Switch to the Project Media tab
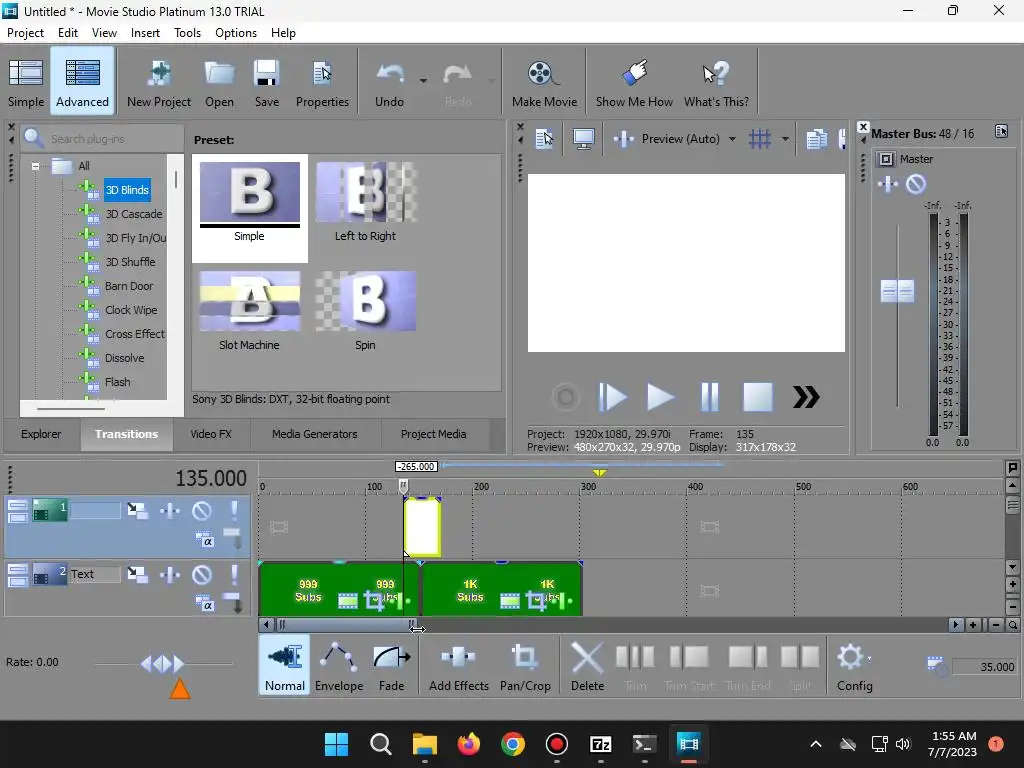The width and height of the screenshot is (1024, 768). [x=434, y=434]
